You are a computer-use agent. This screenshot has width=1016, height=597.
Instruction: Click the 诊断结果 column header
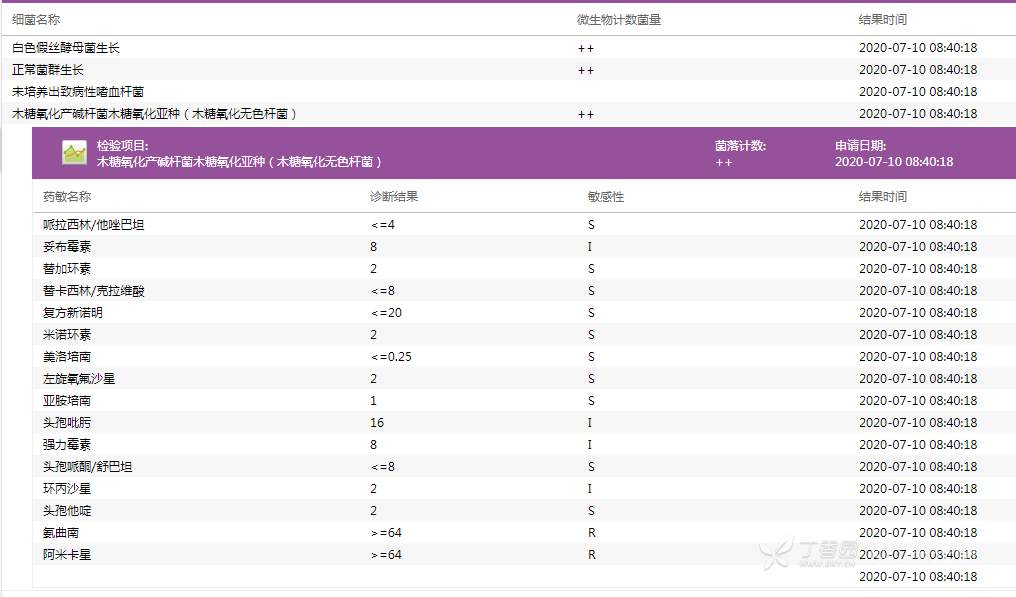coord(394,197)
